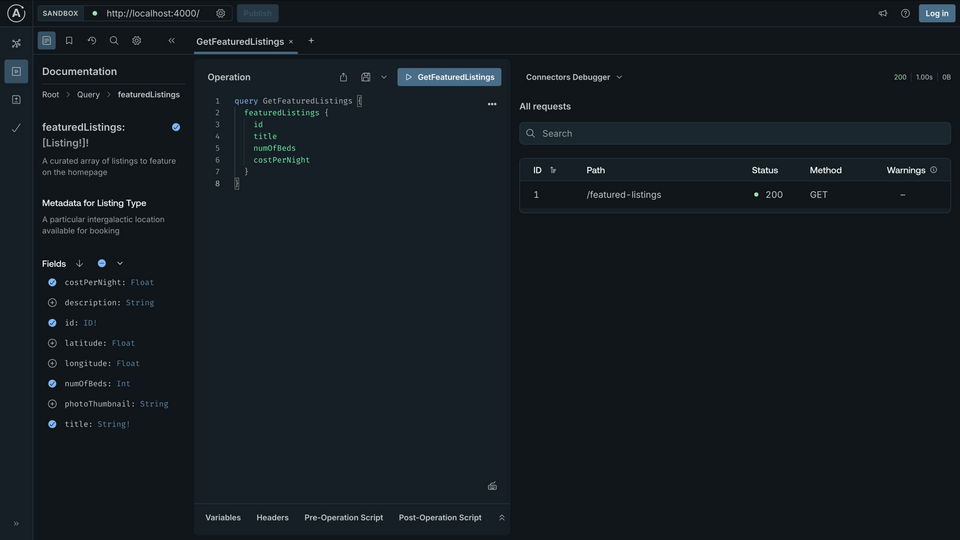This screenshot has width=960, height=540.
Task: Expand the save operation dropdown arrow
Action: [384, 77]
